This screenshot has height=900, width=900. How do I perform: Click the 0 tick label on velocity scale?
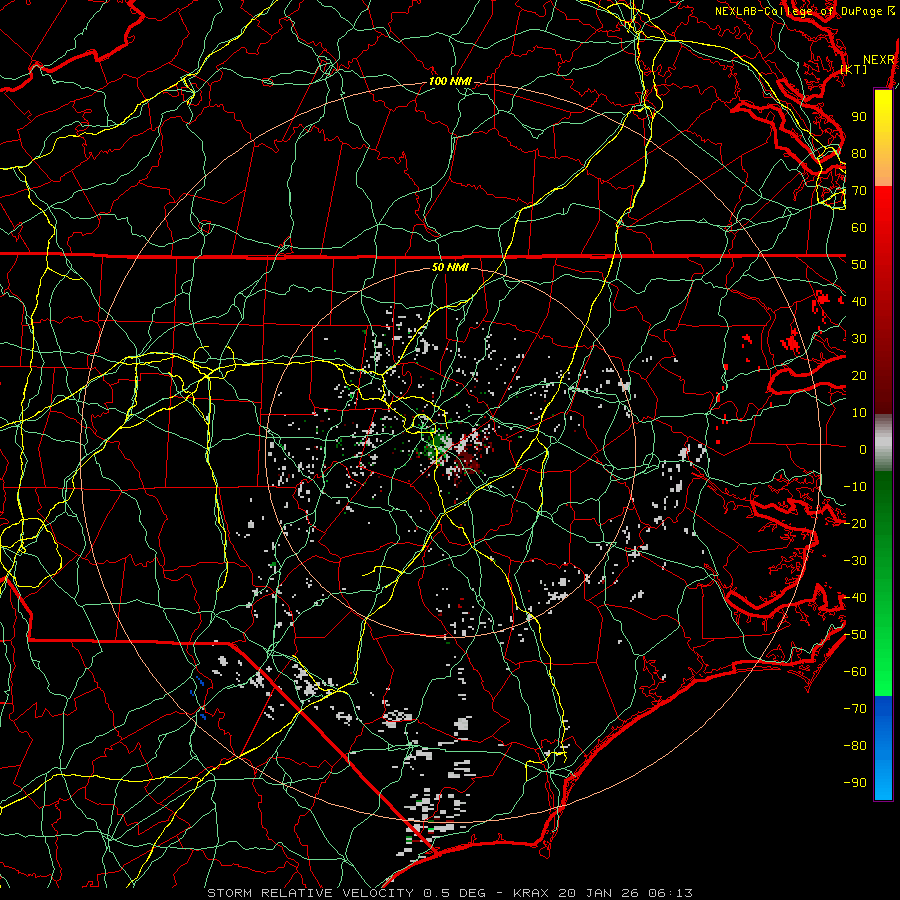point(863,450)
